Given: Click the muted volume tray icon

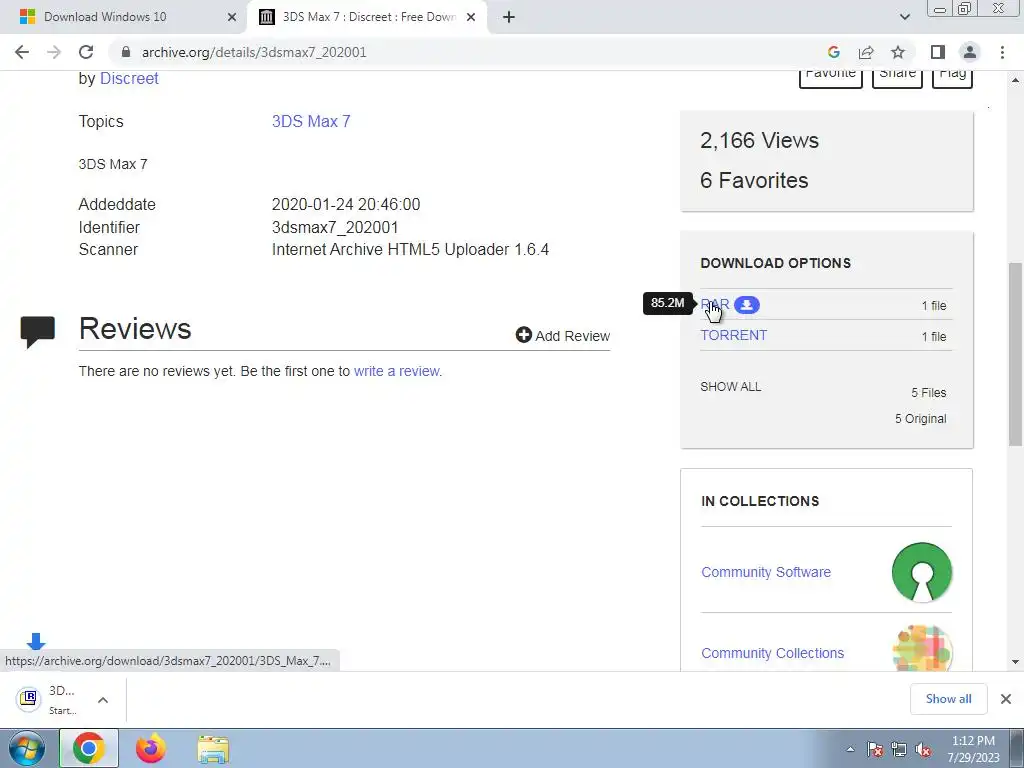Looking at the screenshot, I should [x=923, y=750].
